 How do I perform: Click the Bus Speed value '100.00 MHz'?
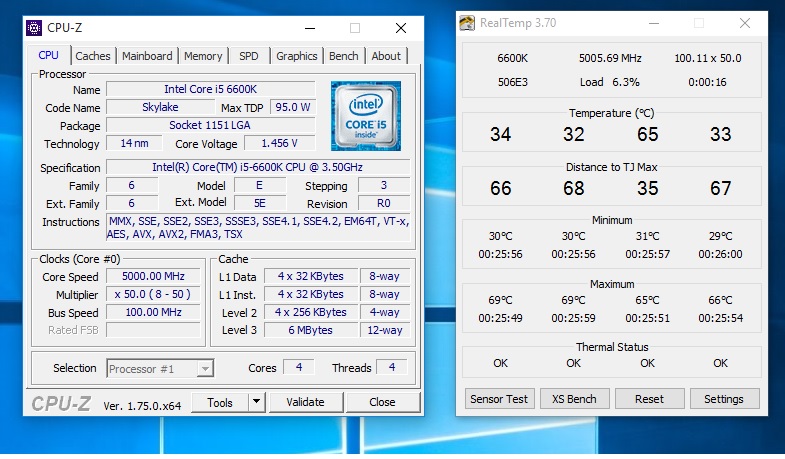click(x=153, y=312)
